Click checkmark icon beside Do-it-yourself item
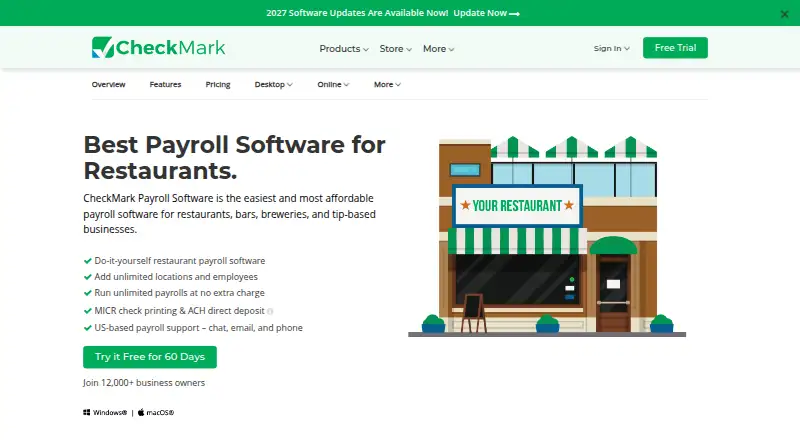800x440 pixels. coord(87,261)
